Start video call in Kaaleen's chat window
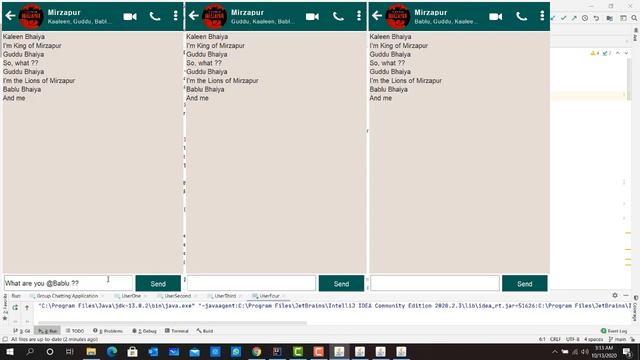Viewport: 640px width, 360px height. [x=130, y=16]
